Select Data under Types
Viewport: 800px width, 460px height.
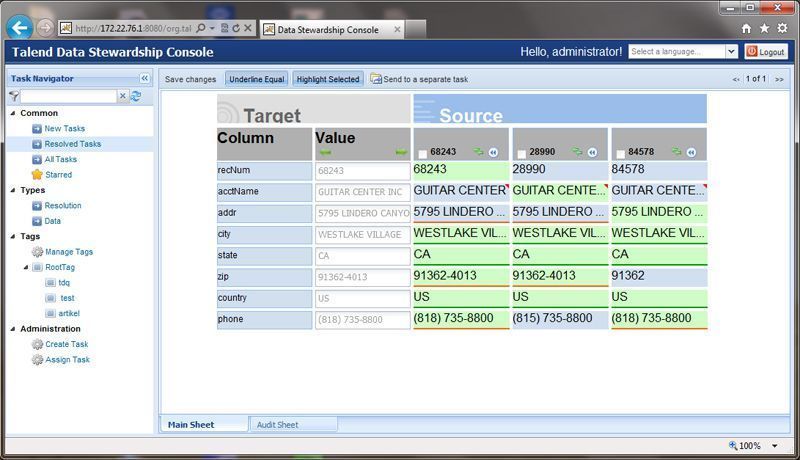[x=52, y=221]
